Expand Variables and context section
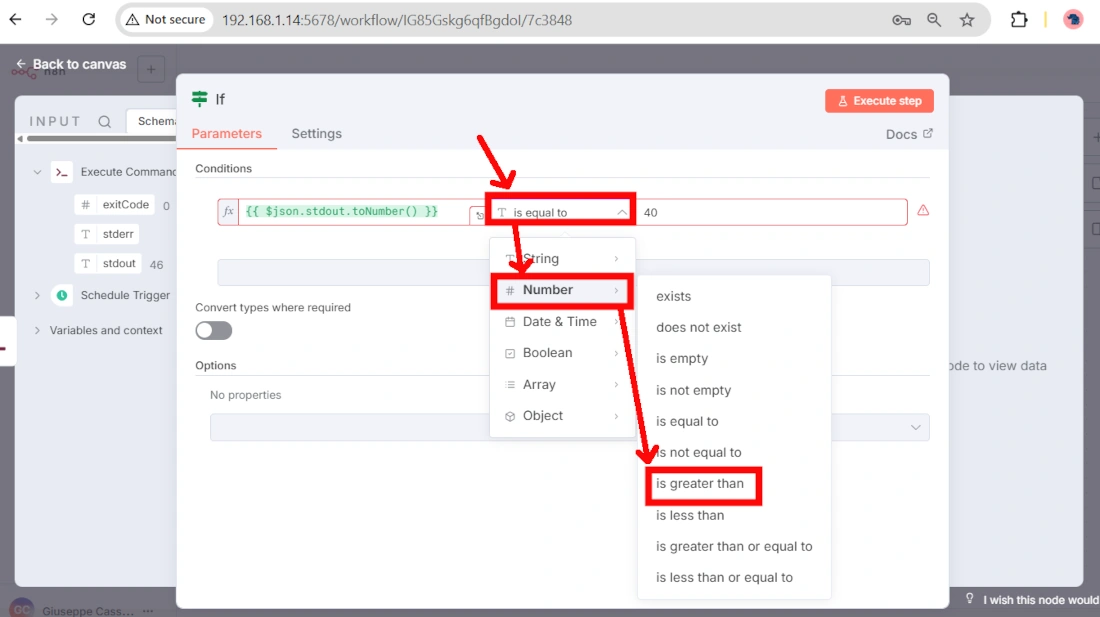The image size is (1100, 617). coord(38,330)
